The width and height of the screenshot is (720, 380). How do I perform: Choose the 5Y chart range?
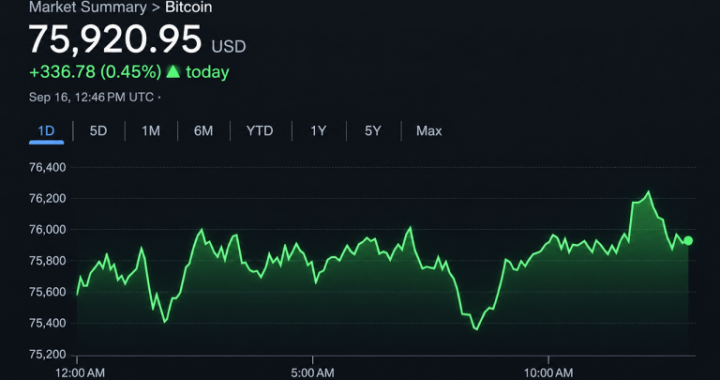point(372,131)
